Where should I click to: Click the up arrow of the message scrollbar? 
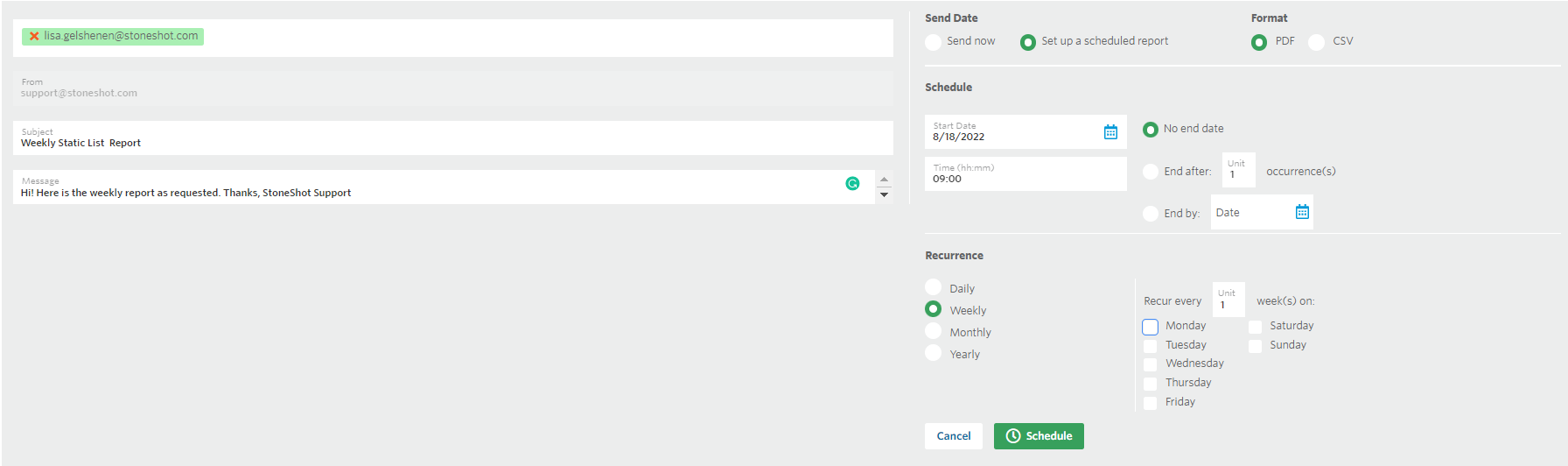tap(884, 180)
